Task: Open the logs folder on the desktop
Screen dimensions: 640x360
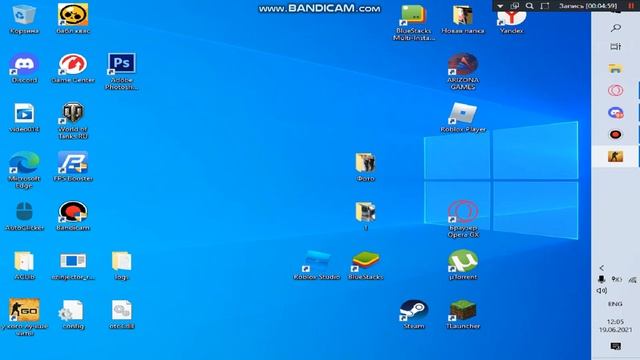Action: 122,265
